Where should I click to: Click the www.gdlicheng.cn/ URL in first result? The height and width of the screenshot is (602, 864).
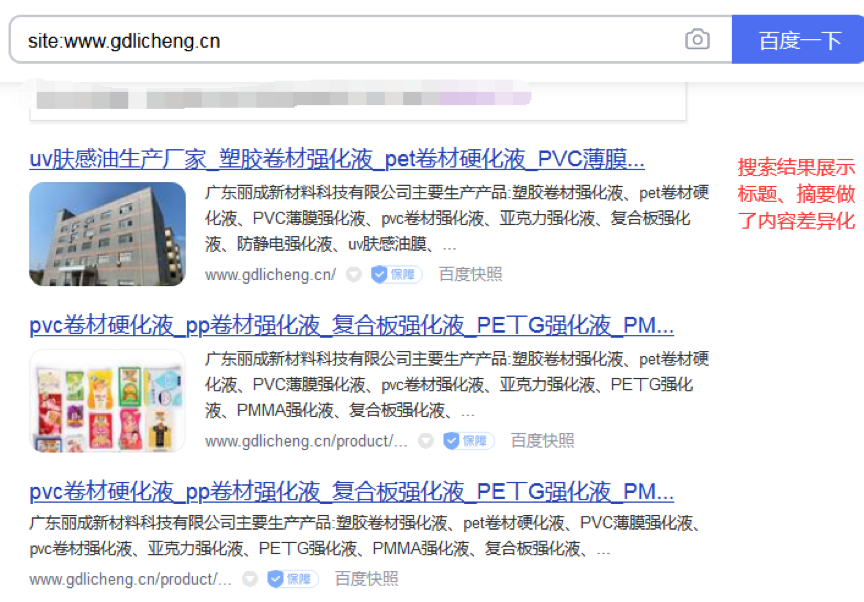[271, 274]
